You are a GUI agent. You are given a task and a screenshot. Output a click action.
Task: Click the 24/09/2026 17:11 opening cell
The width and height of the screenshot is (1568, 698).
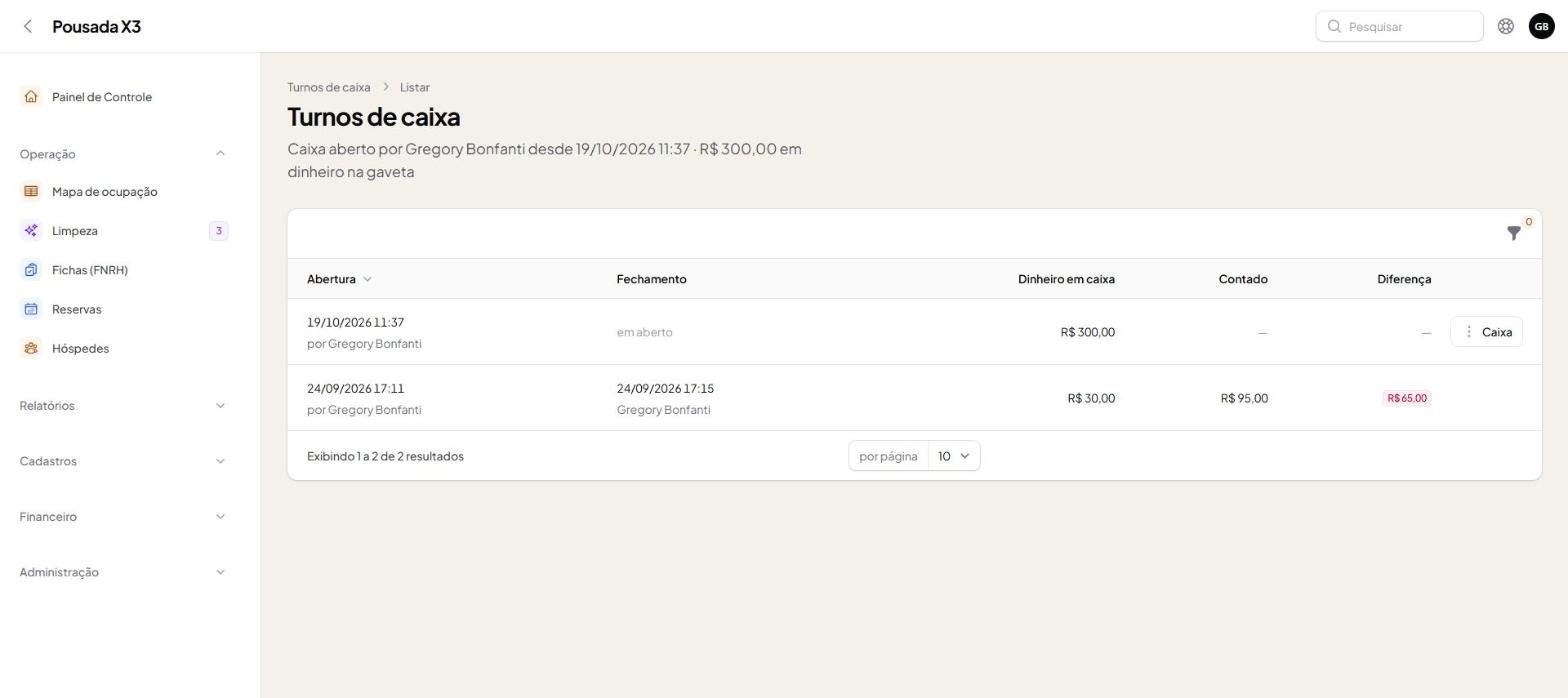[x=355, y=388]
